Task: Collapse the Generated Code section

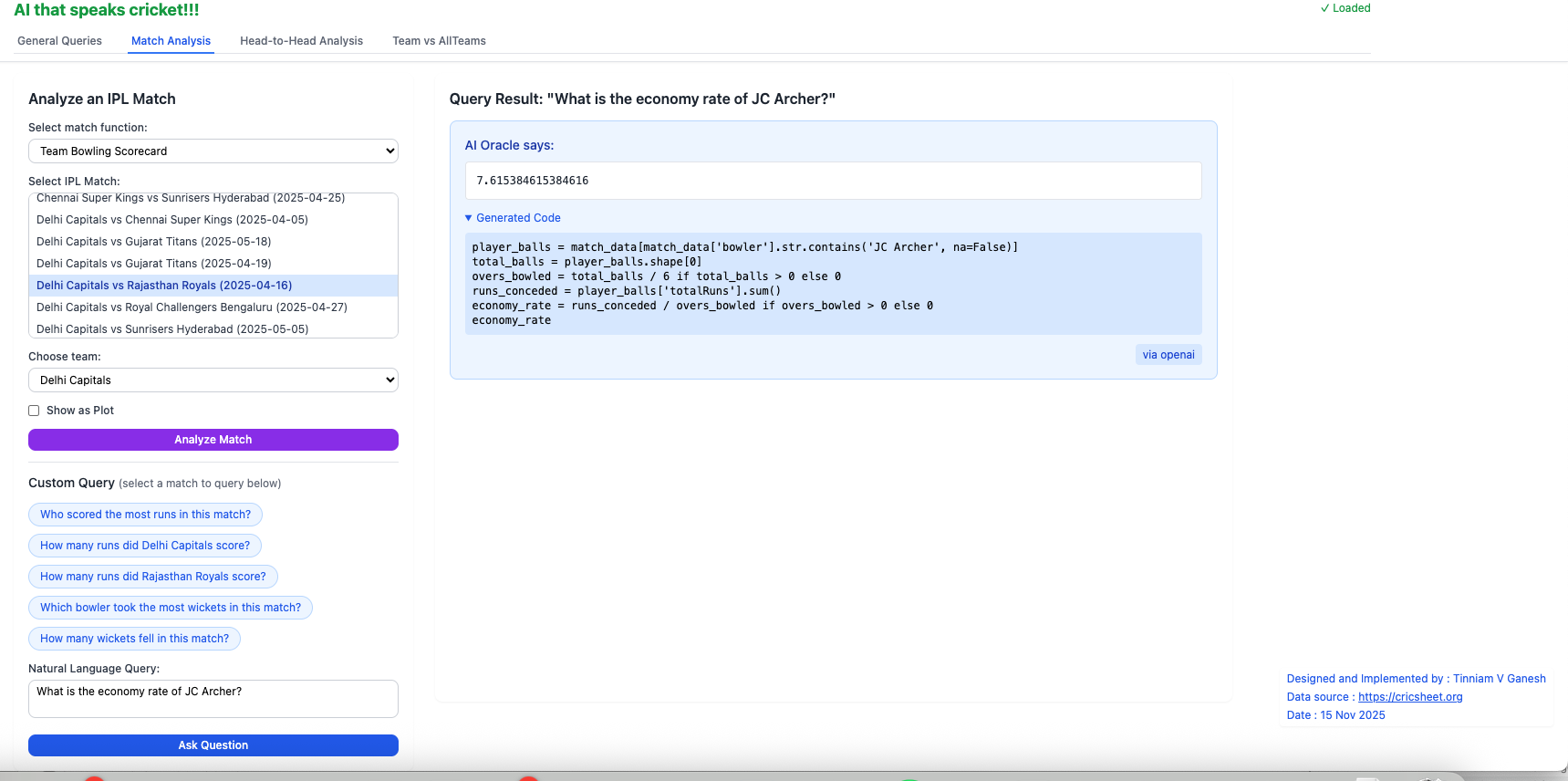Action: coord(513,218)
